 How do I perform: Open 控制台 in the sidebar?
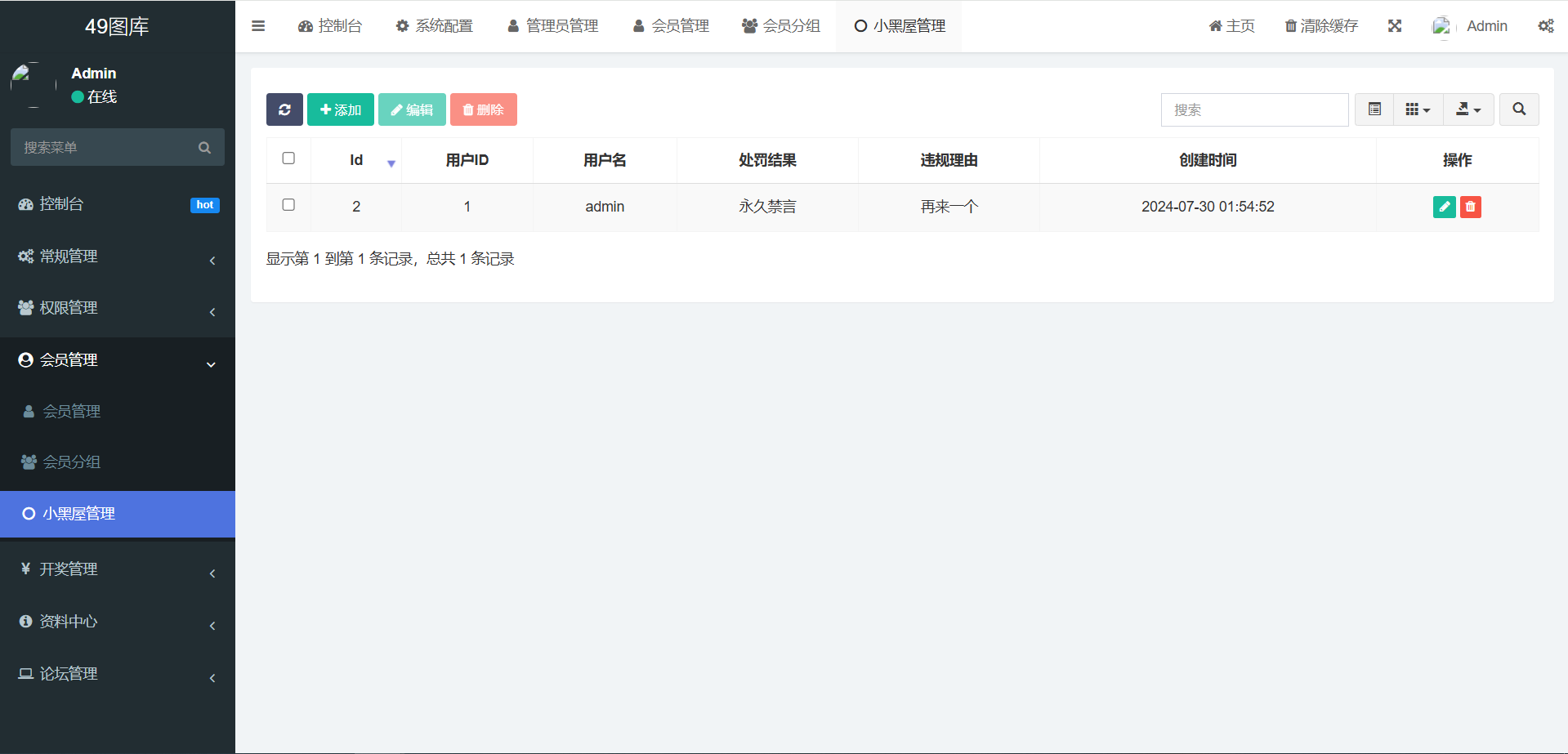(118, 204)
